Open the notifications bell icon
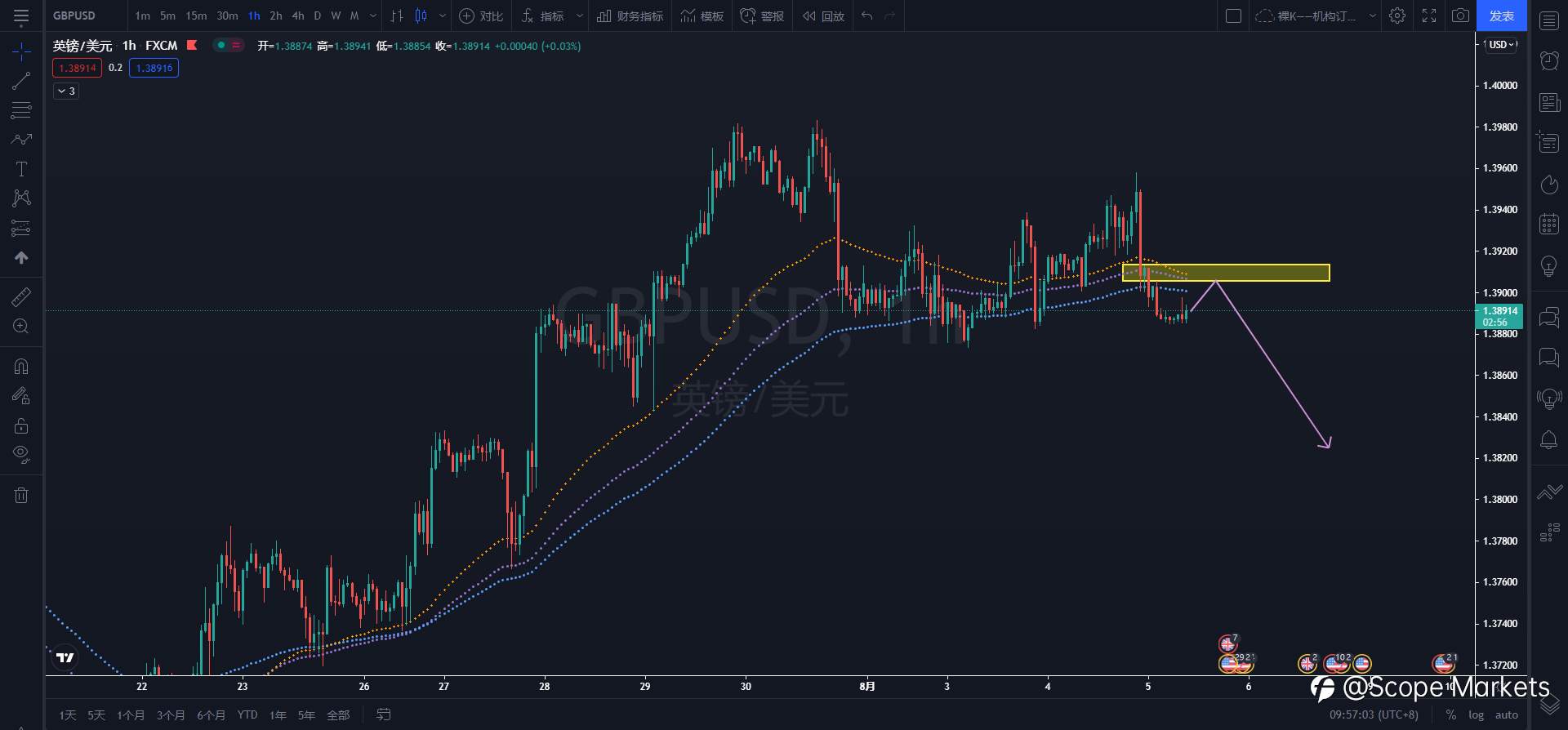 [x=1549, y=440]
